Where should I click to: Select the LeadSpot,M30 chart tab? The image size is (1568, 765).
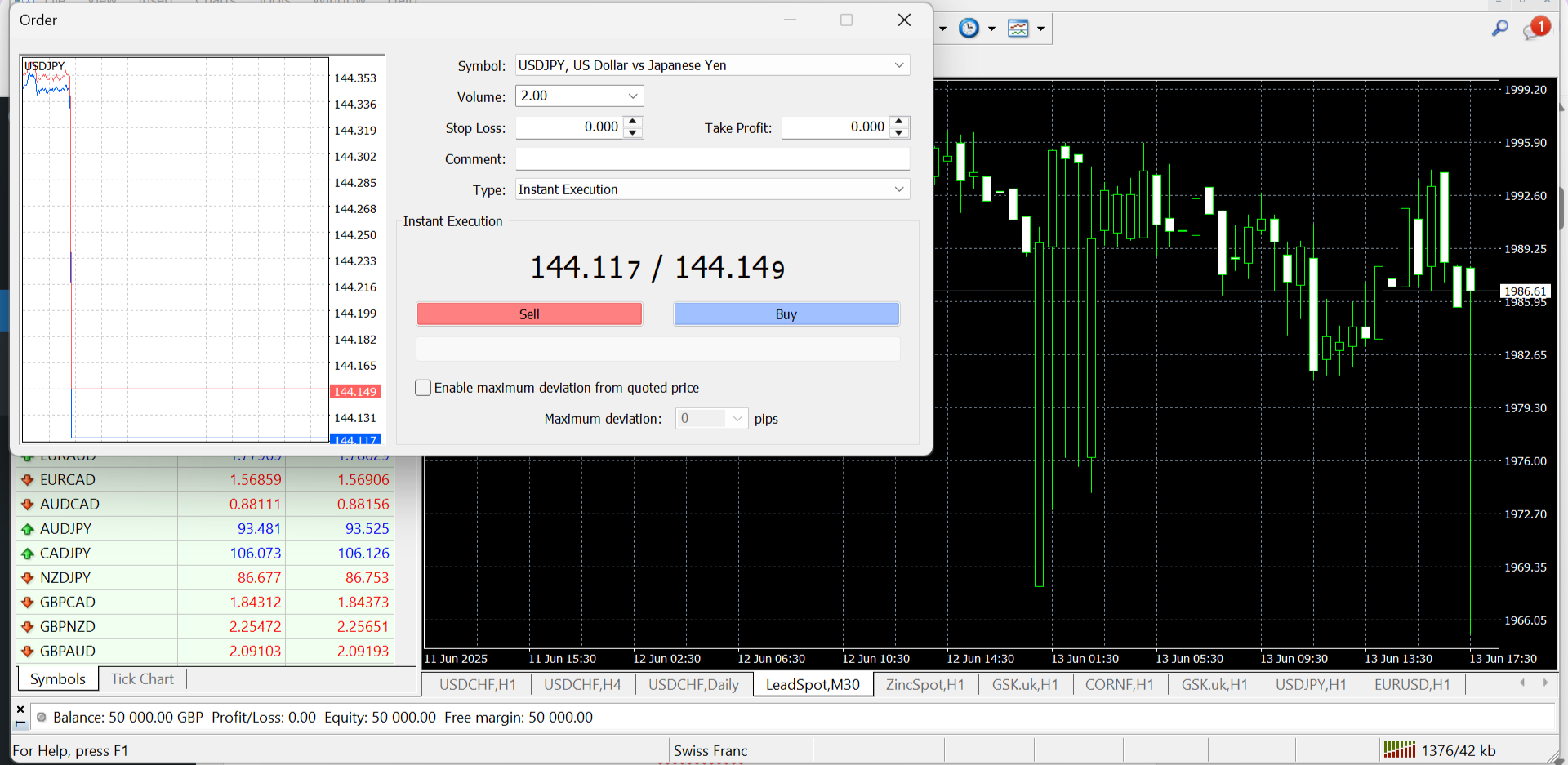pos(813,685)
